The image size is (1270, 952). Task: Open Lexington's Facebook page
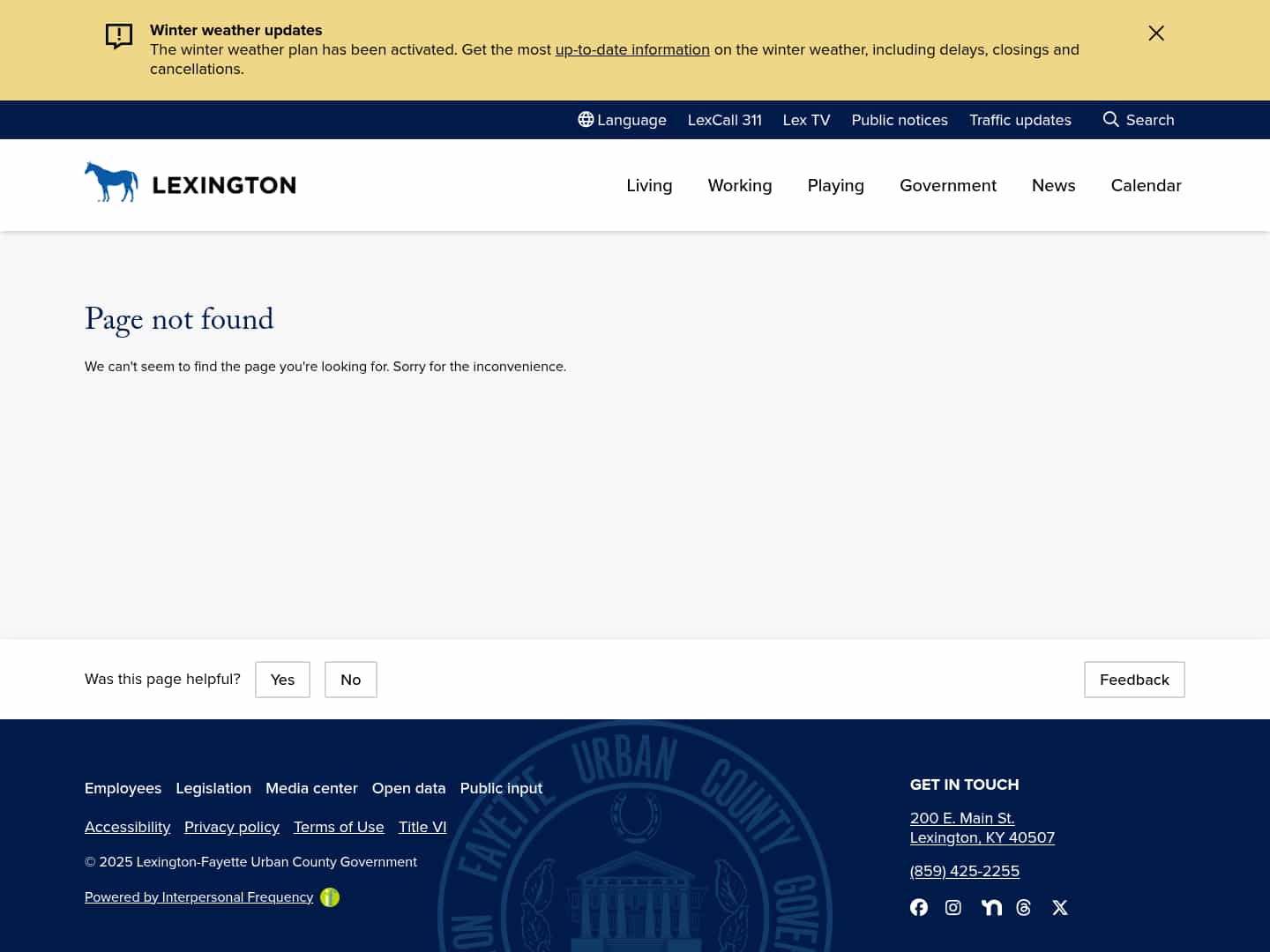(x=919, y=907)
